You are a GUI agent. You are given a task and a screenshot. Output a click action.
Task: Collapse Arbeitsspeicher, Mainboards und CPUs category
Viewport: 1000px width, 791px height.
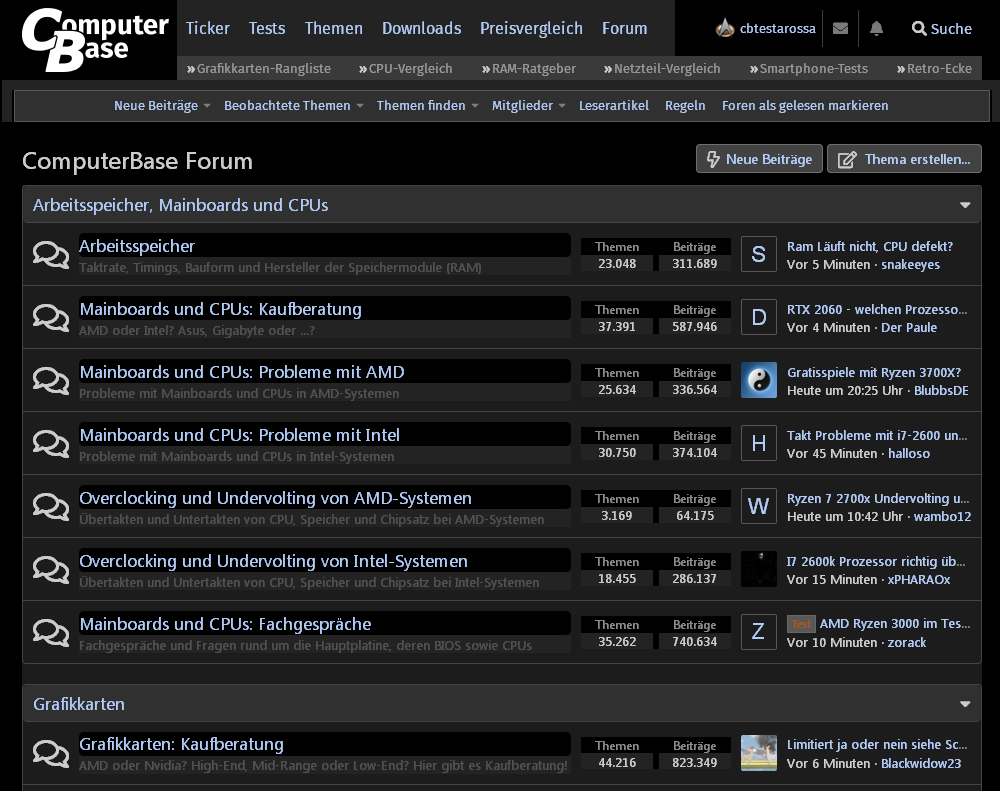click(x=965, y=205)
